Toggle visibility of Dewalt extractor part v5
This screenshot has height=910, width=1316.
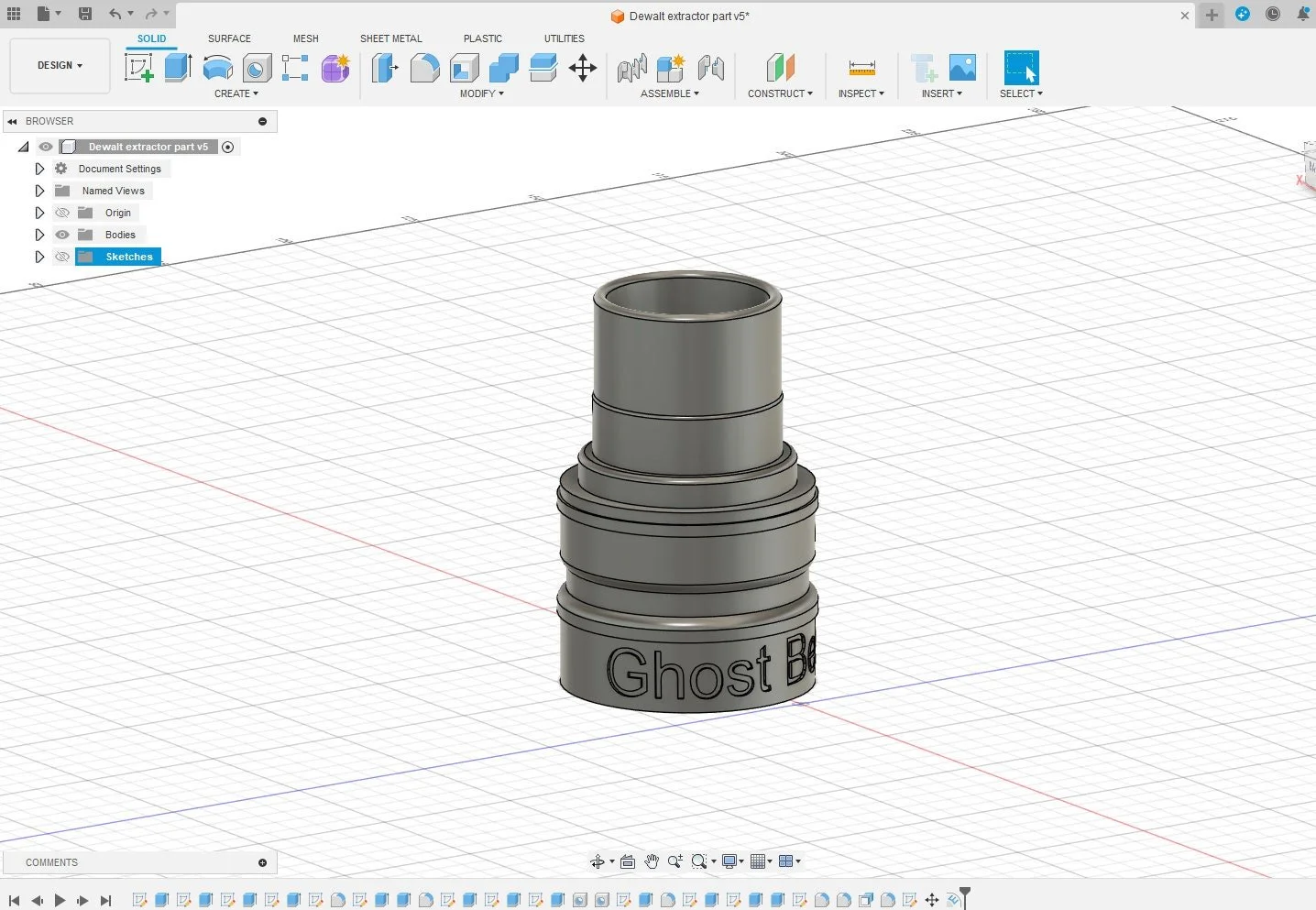tap(46, 147)
